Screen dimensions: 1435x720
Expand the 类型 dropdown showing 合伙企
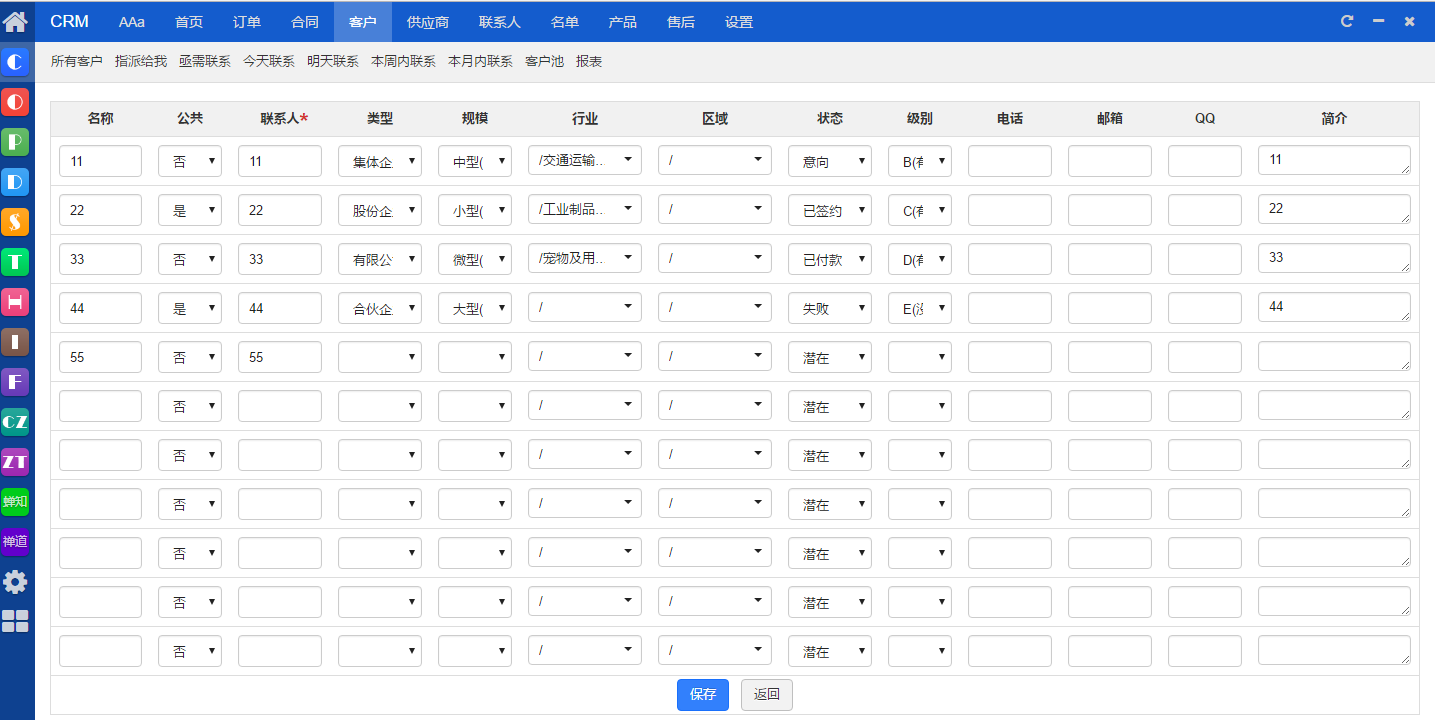click(x=379, y=309)
